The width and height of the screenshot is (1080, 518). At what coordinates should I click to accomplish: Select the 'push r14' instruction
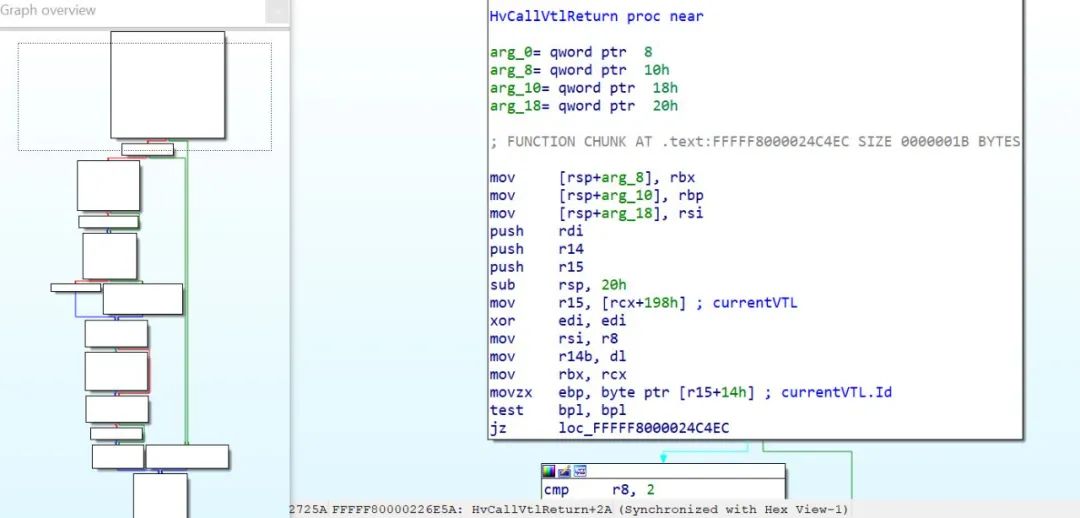537,249
